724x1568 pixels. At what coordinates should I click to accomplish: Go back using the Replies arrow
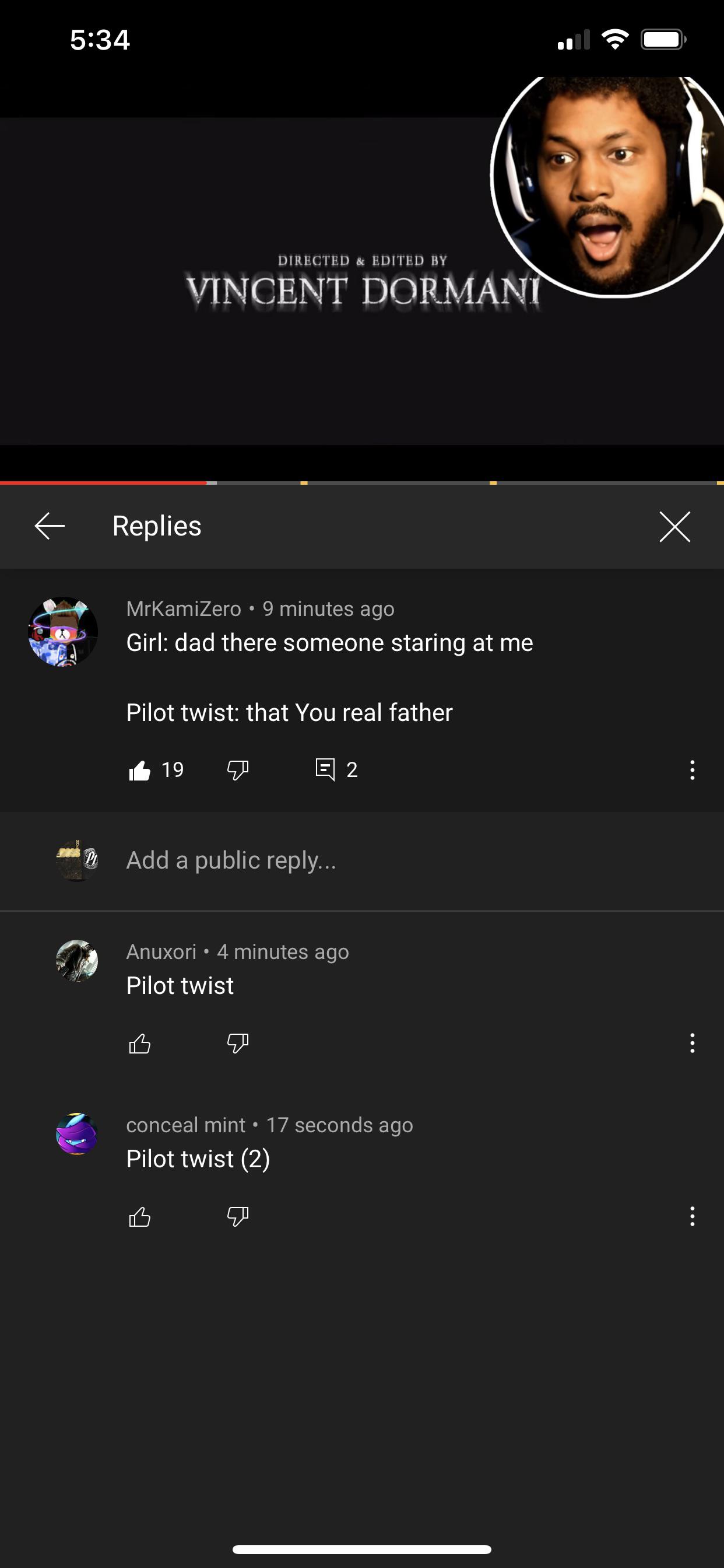coord(50,526)
